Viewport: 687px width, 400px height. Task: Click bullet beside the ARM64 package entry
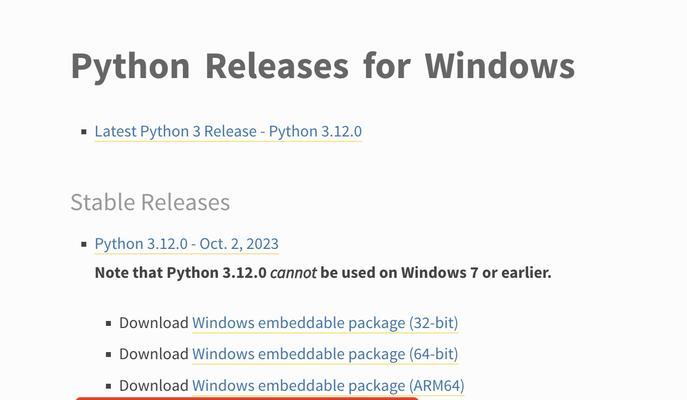coord(109,386)
